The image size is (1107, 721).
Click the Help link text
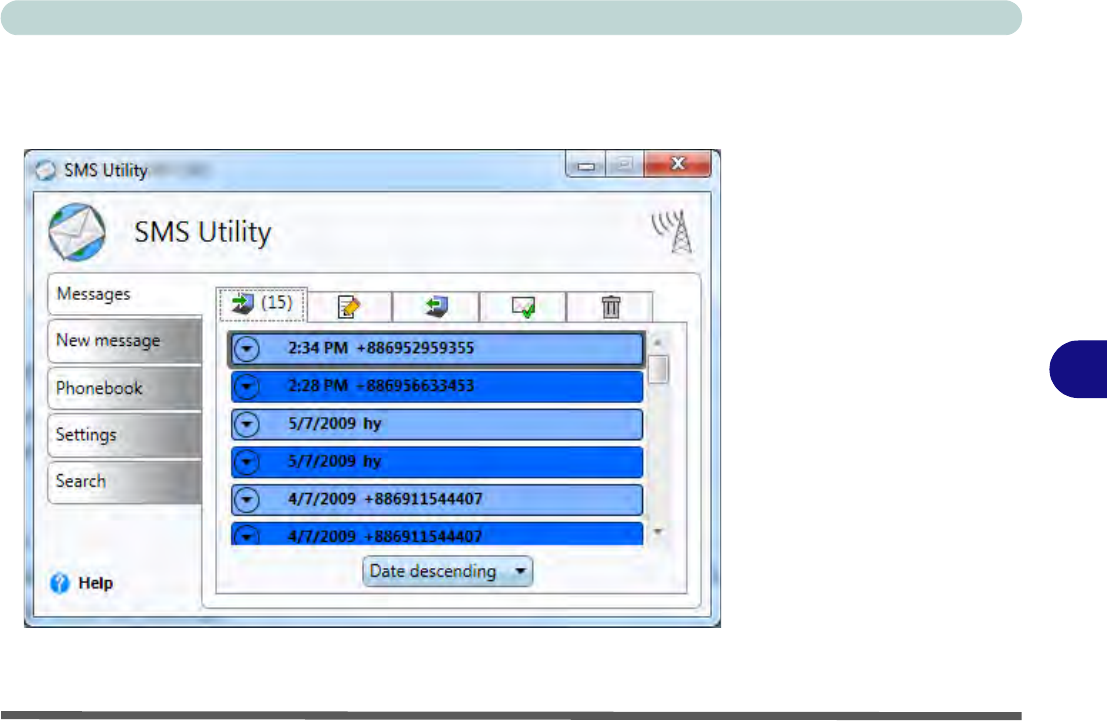click(95, 583)
